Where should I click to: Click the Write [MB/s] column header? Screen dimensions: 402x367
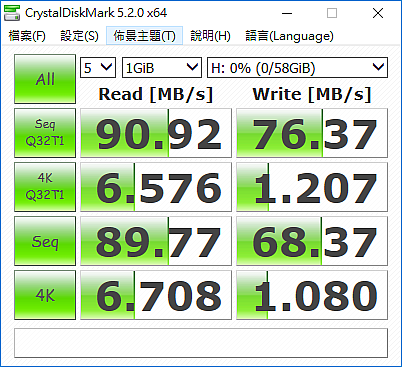[312, 94]
